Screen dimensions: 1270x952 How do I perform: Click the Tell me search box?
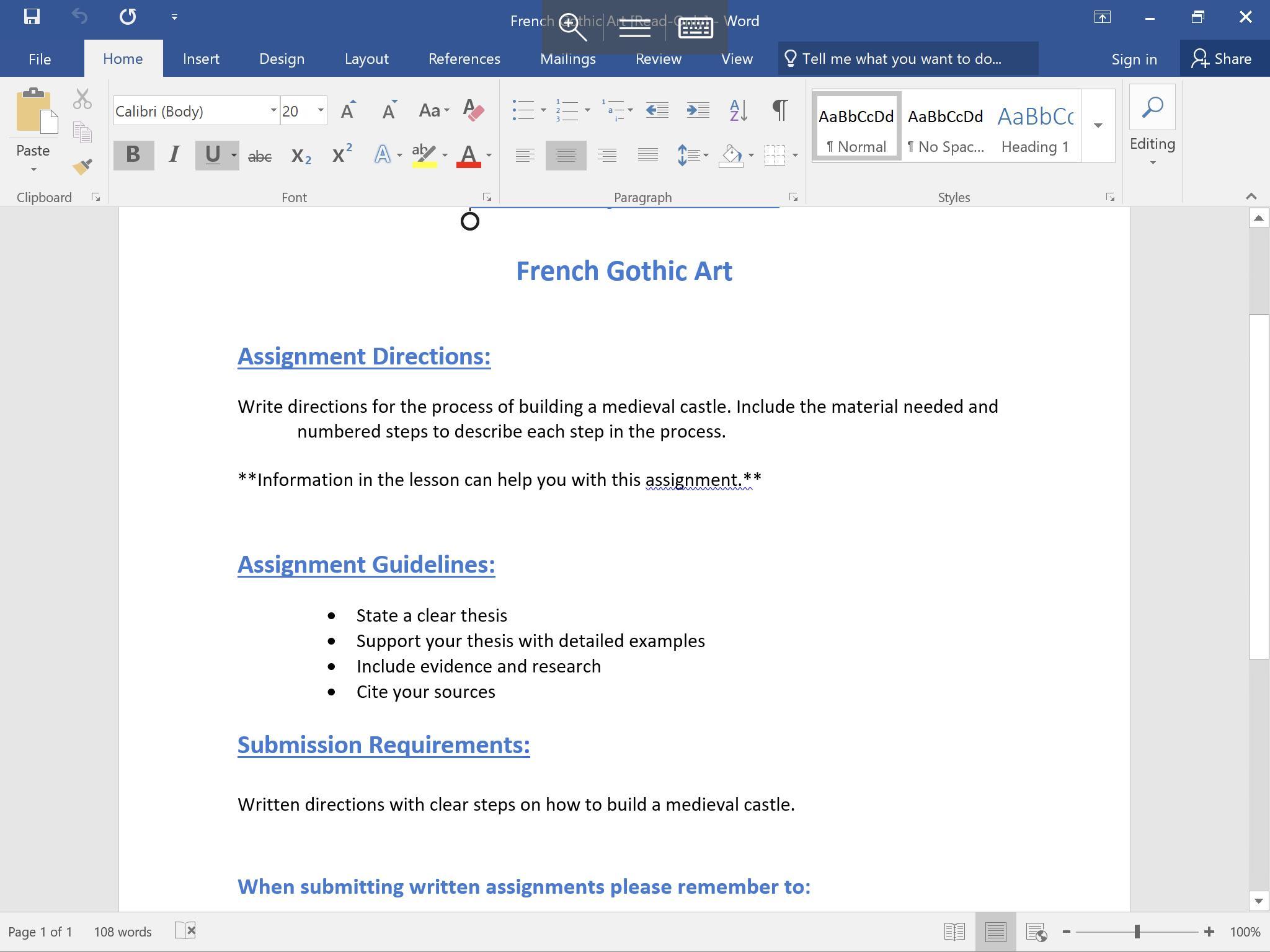pyautogui.click(x=908, y=59)
